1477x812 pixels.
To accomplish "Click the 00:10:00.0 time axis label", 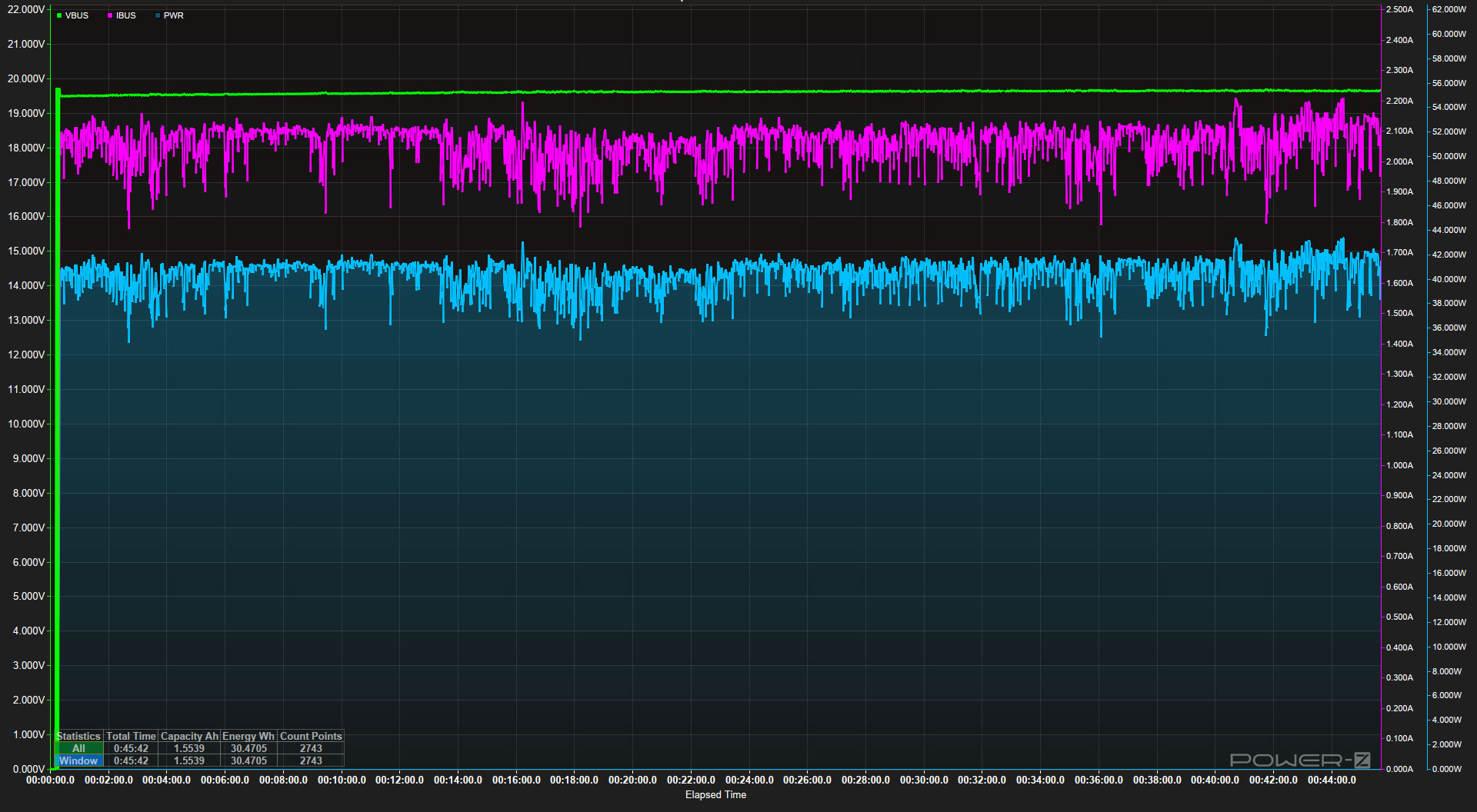I will point(342,780).
